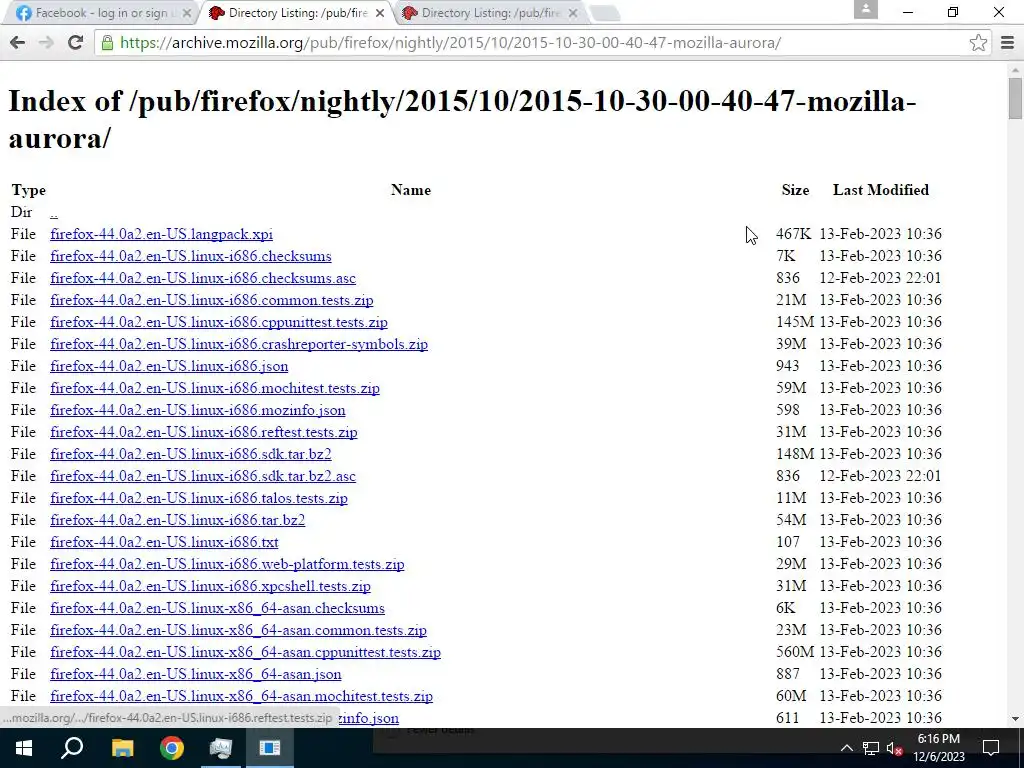Open firefox-44.0a2.en-US.linux-i686.json link
Viewport: 1024px width, 768px height.
(x=169, y=366)
